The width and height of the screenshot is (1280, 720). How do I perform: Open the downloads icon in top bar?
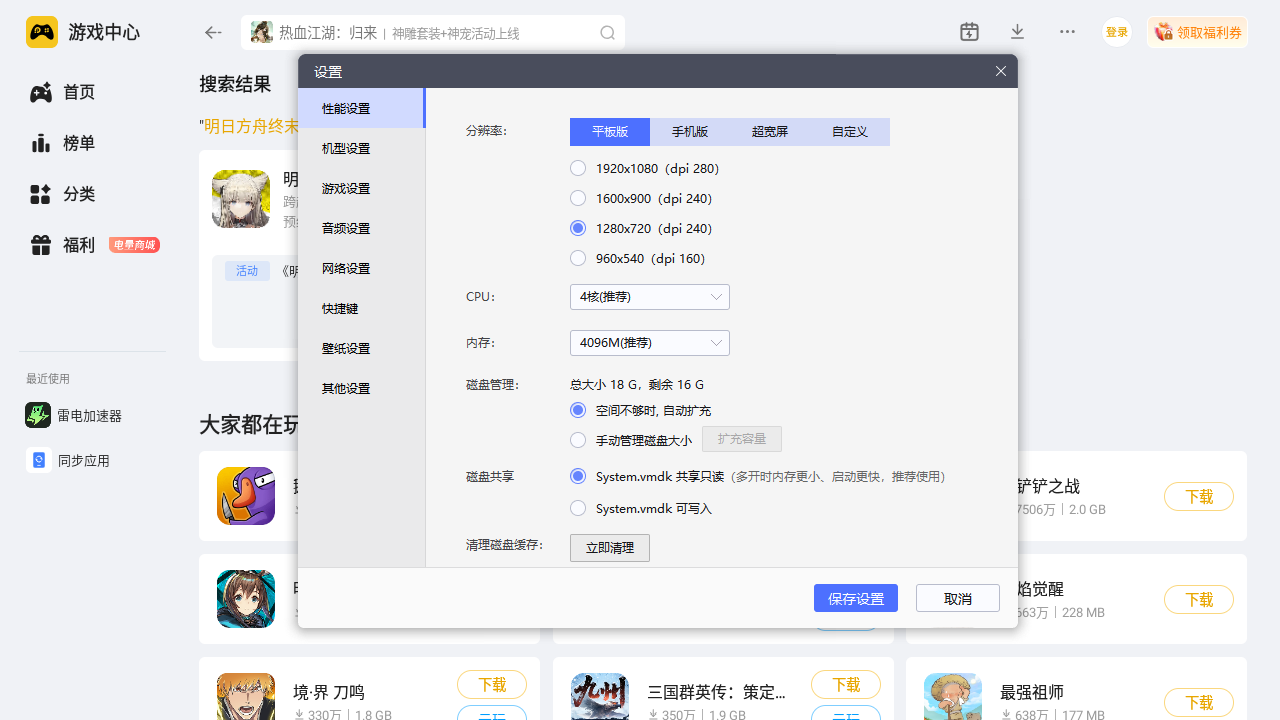point(1017,32)
